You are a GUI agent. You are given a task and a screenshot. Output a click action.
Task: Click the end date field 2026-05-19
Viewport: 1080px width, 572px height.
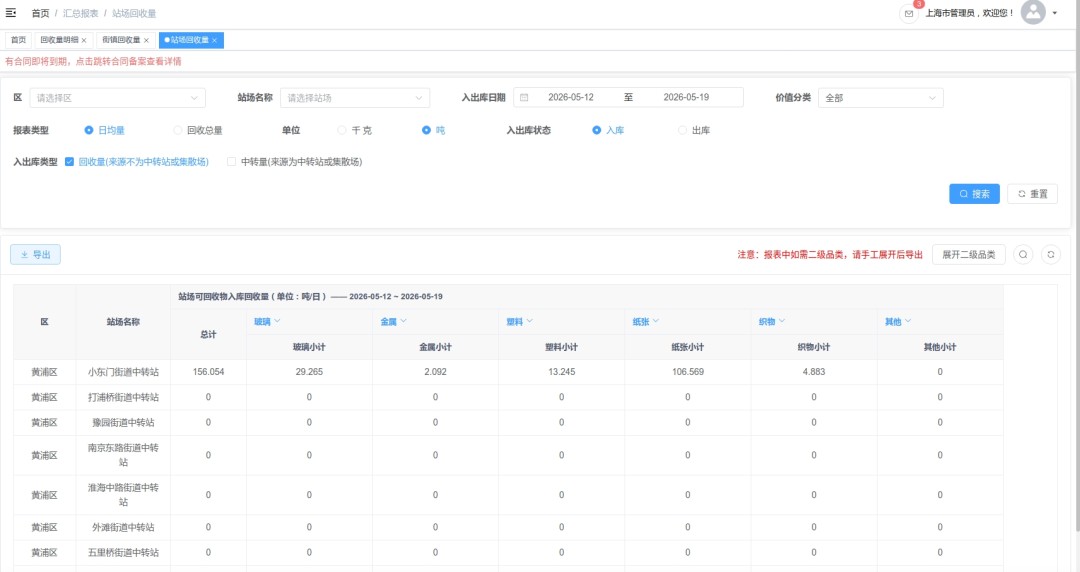click(686, 97)
